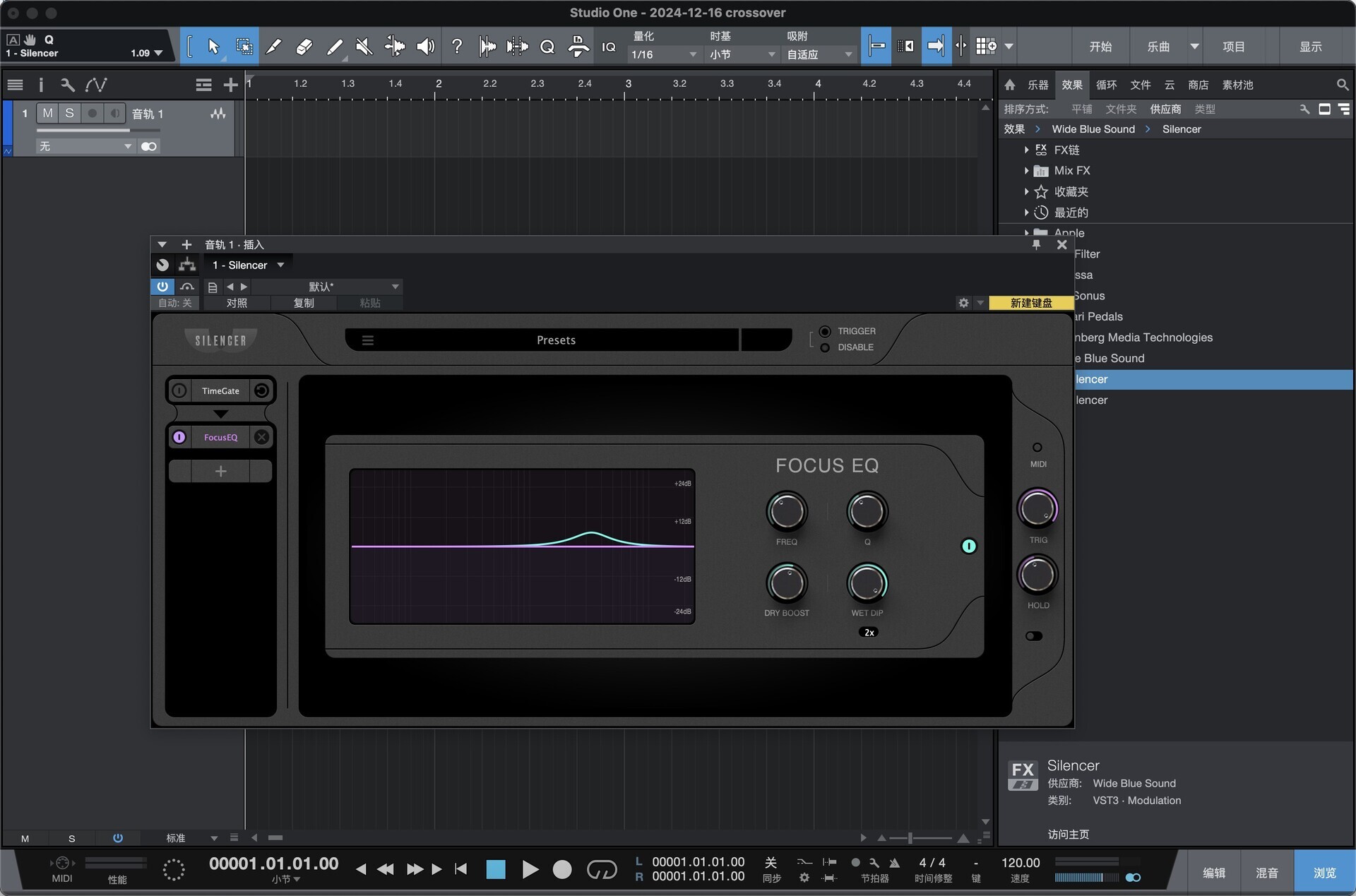Screen dimensions: 1356x896
Task: Remove the FocusEQ module
Action: click(x=261, y=437)
